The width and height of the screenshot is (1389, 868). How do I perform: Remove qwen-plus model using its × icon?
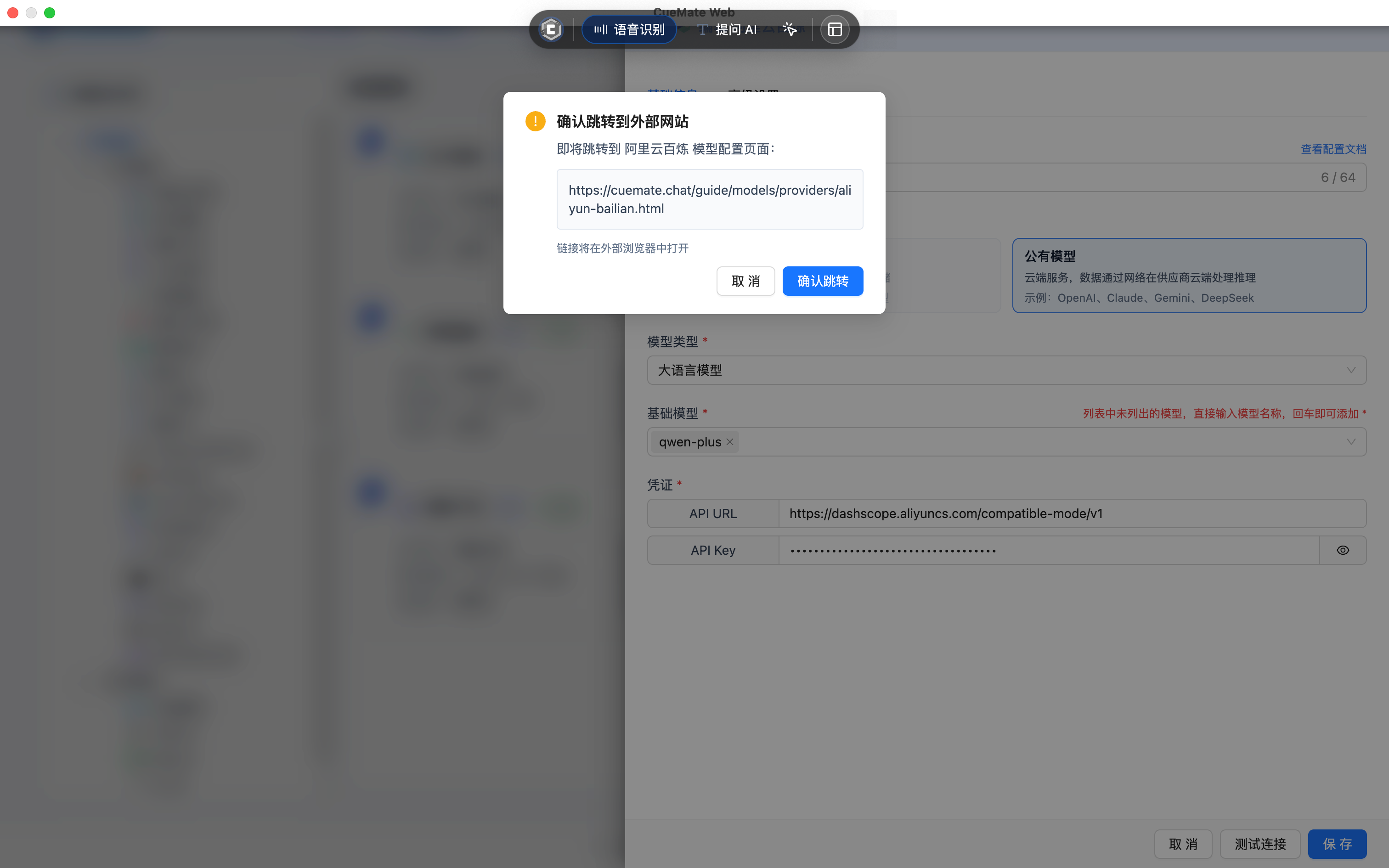[729, 441]
